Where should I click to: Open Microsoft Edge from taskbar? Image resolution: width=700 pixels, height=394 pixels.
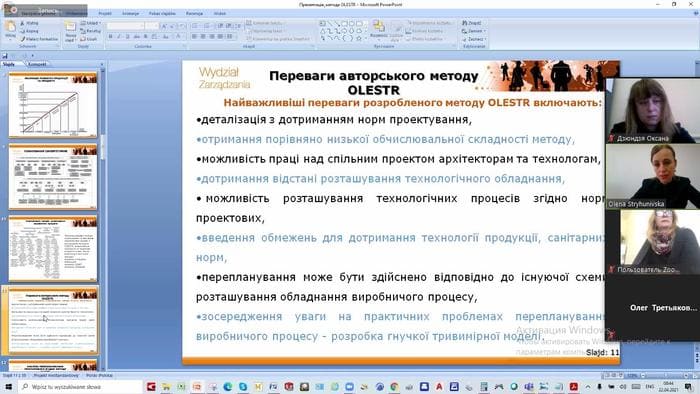pyautogui.click(x=228, y=386)
